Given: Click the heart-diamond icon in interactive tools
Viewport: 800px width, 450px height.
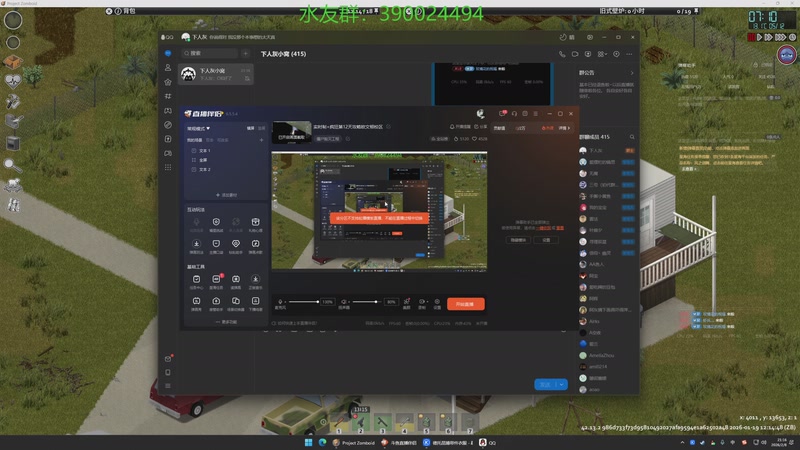Looking at the screenshot, I should (x=236, y=244).
